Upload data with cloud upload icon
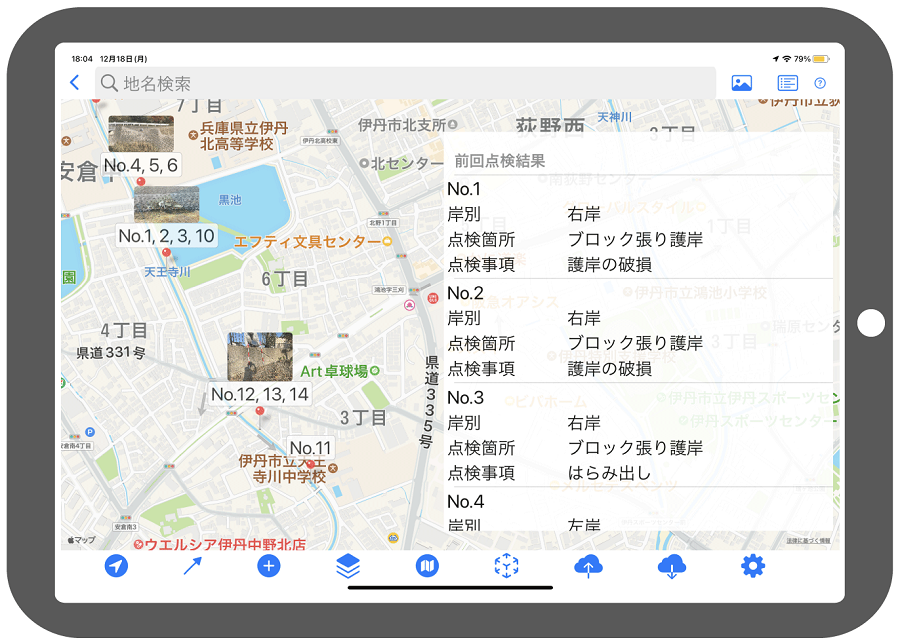This screenshot has width=900, height=644. (x=588, y=567)
